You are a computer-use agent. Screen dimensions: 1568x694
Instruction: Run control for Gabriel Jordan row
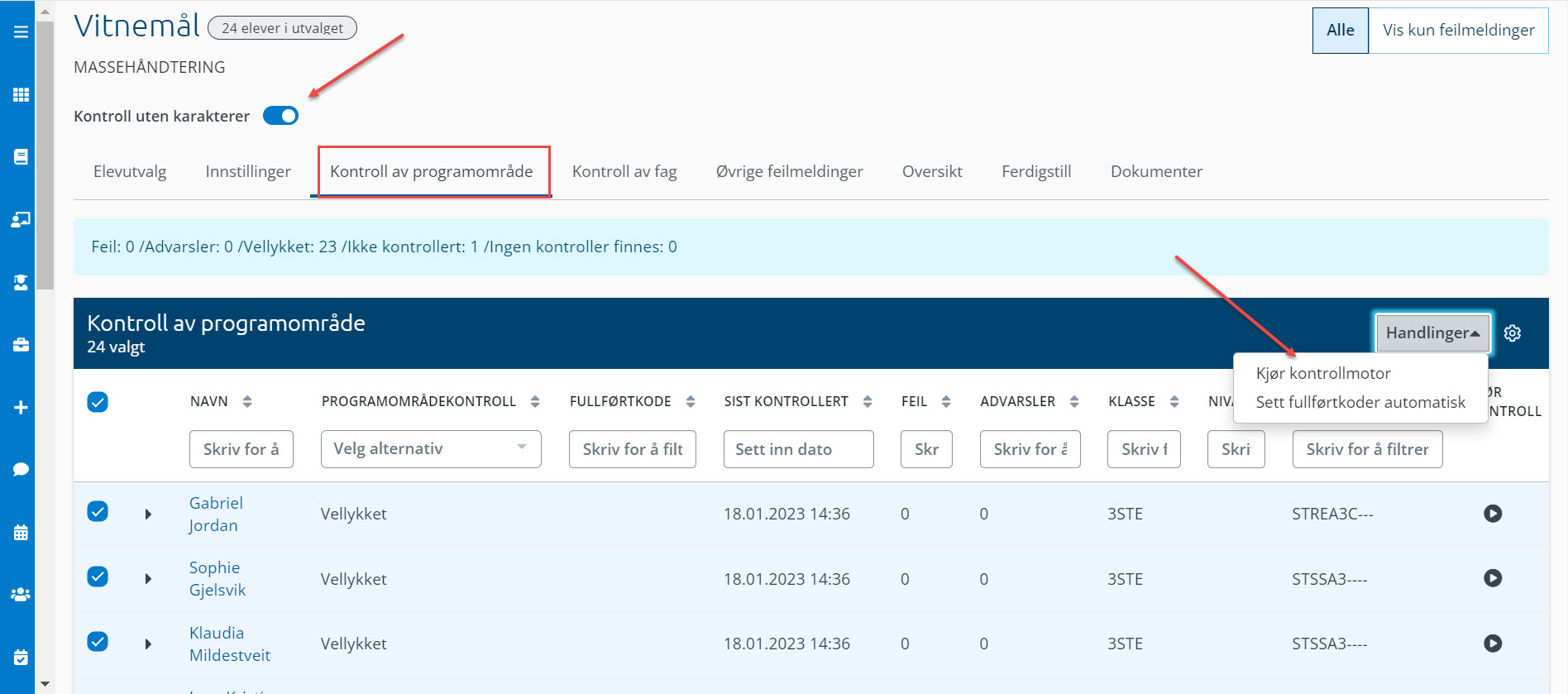pos(1493,514)
